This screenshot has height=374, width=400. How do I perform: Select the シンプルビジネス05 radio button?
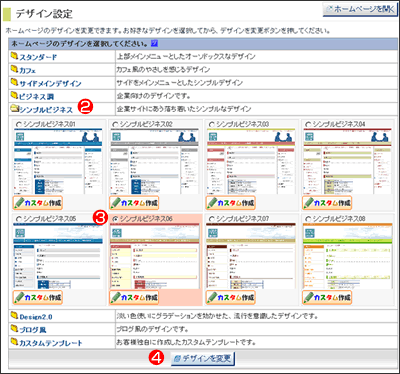tap(19, 219)
